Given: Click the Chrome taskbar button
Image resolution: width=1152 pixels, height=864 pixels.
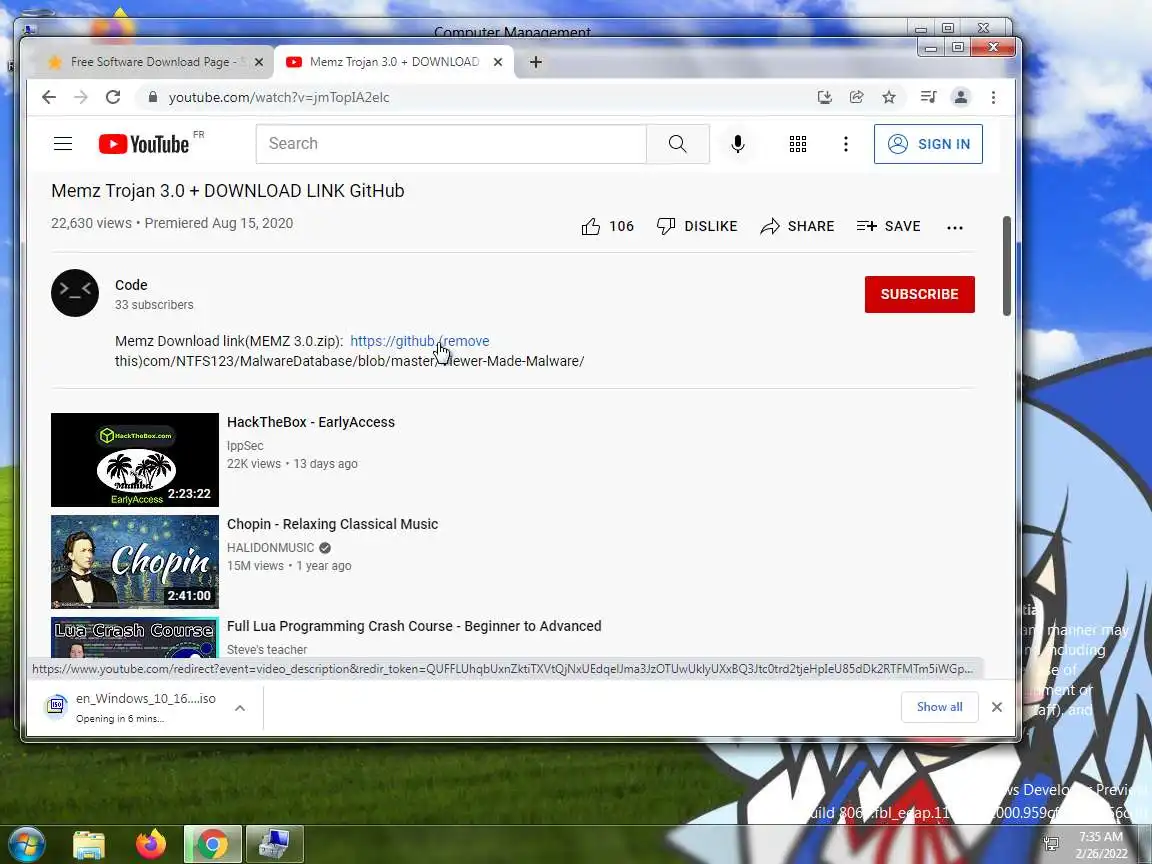Looking at the screenshot, I should pyautogui.click(x=212, y=844).
